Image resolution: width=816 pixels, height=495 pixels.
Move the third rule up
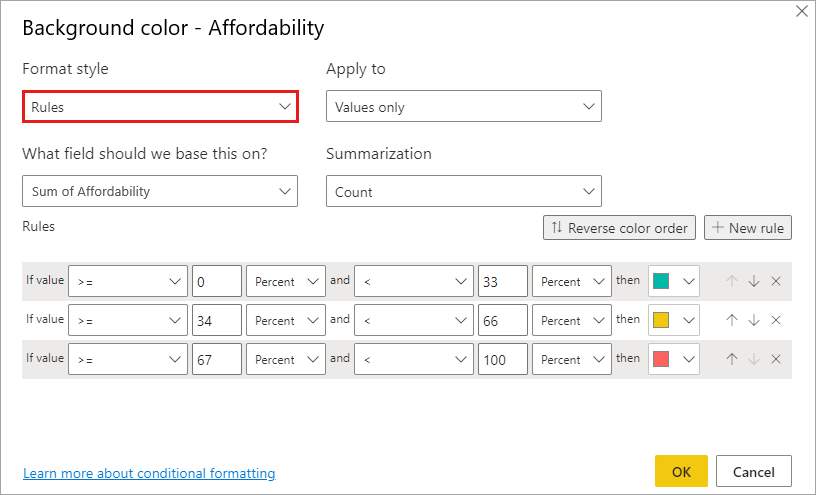pyautogui.click(x=732, y=359)
